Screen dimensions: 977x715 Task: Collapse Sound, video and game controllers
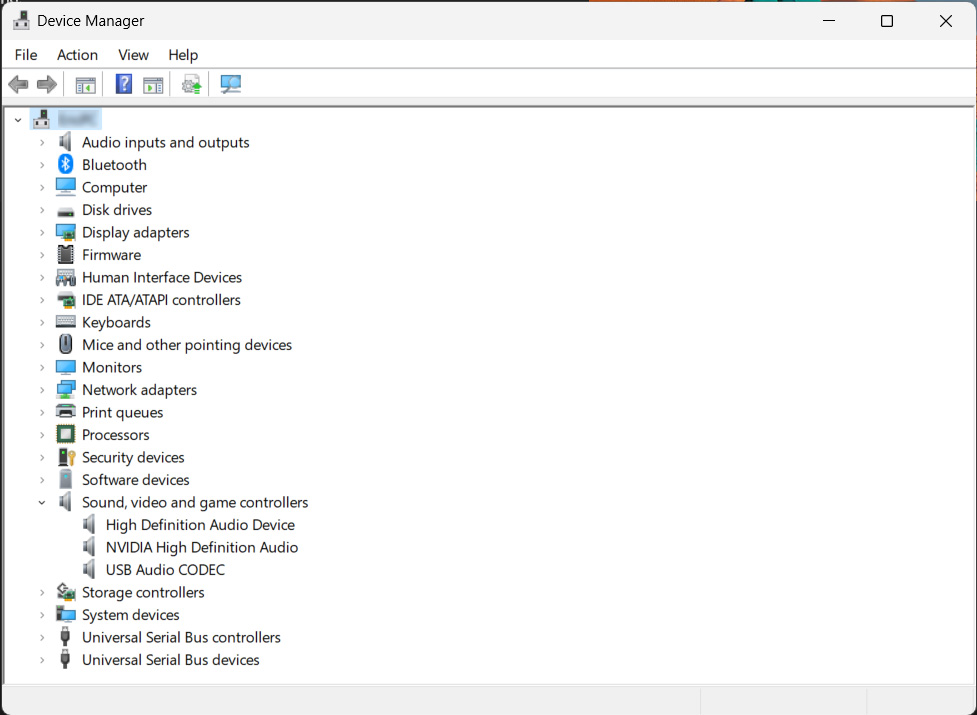click(x=42, y=503)
